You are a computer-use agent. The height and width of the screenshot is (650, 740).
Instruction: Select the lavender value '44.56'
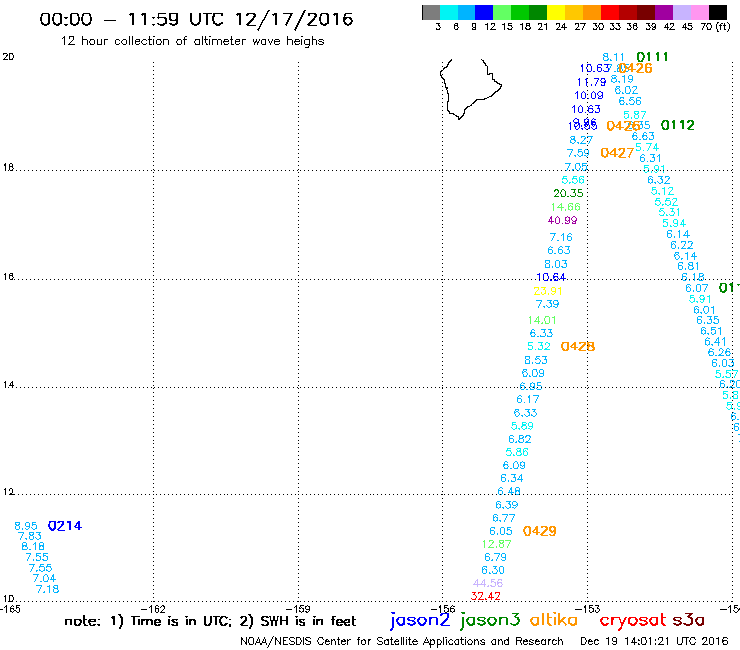tap(488, 583)
